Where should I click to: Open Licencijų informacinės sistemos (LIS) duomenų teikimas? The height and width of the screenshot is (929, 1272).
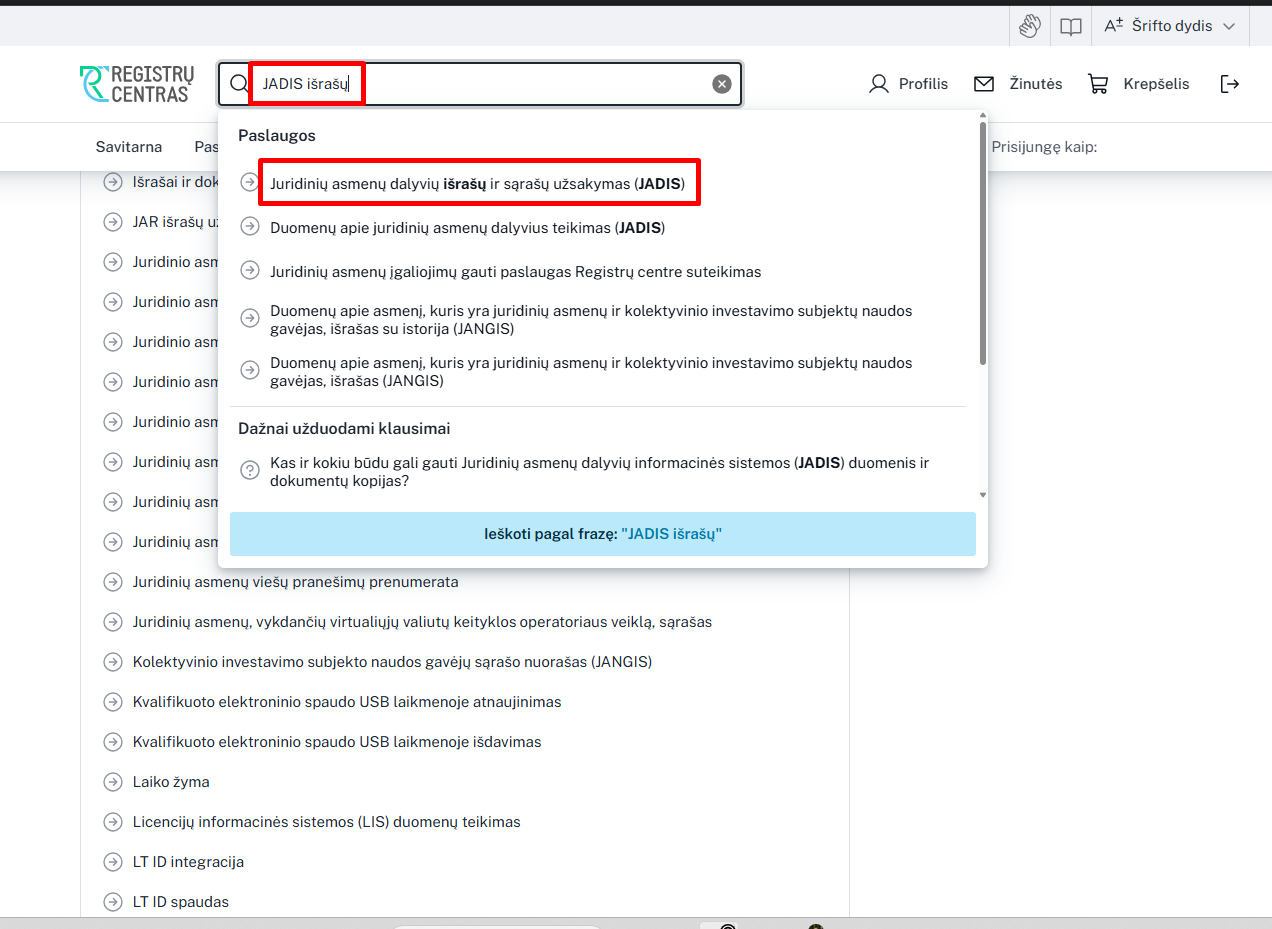coord(326,822)
